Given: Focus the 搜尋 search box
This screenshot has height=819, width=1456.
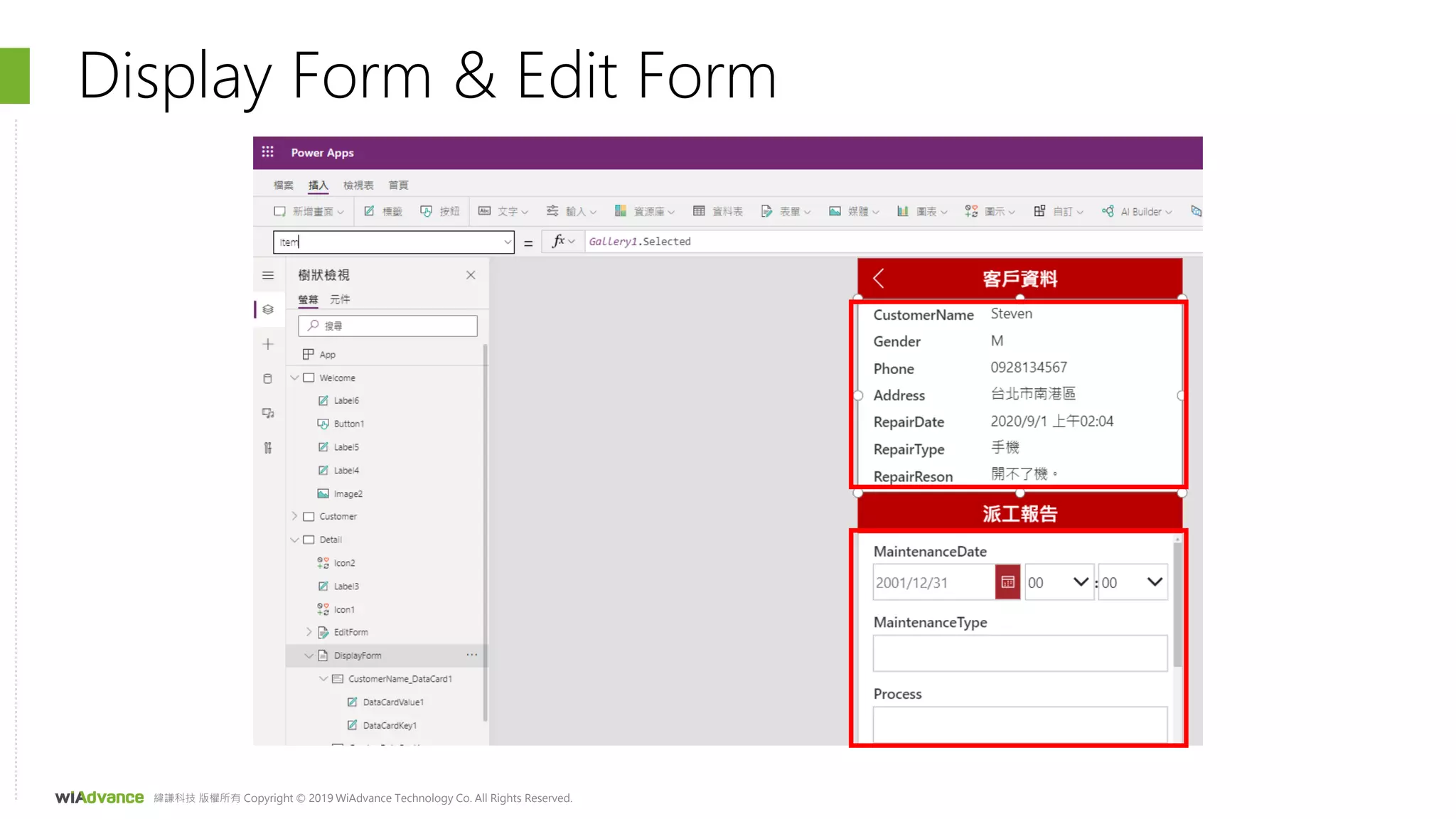Looking at the screenshot, I should tap(387, 326).
